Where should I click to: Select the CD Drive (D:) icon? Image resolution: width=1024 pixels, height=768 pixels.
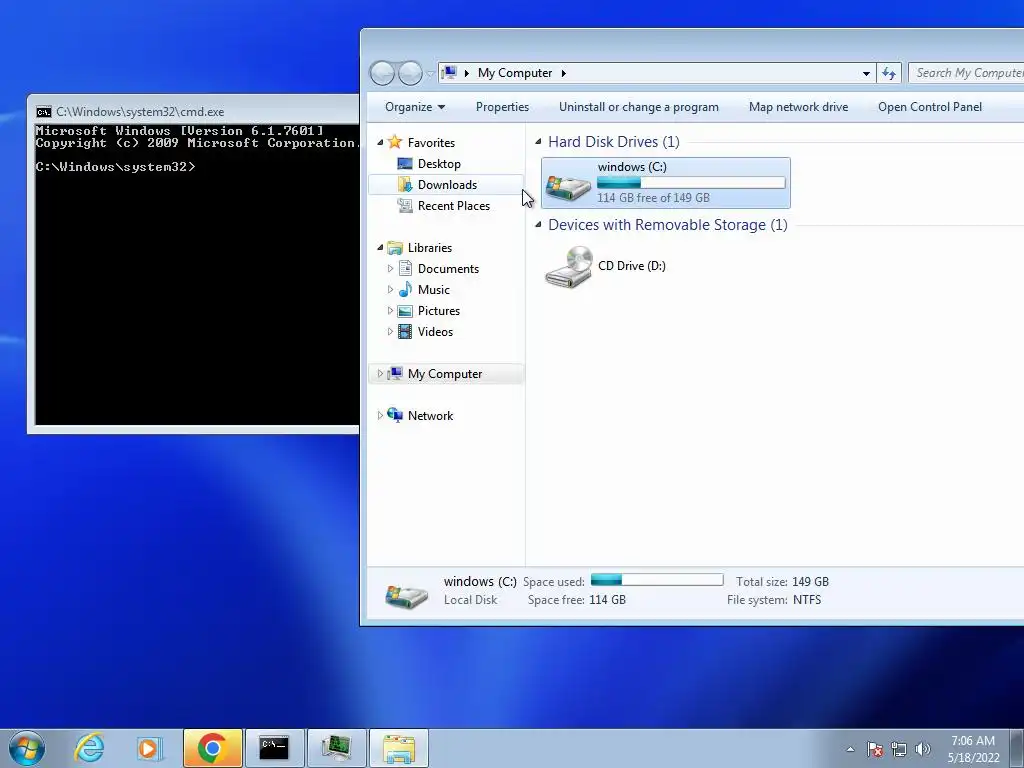(568, 266)
